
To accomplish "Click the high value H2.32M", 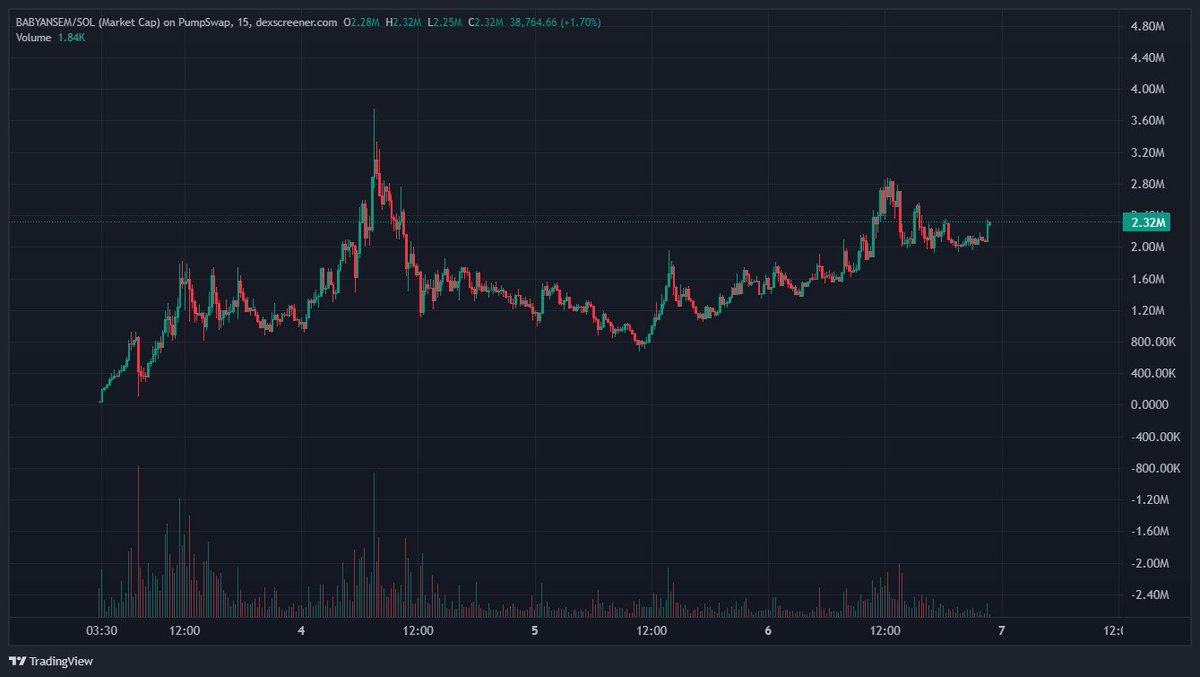I will point(402,22).
